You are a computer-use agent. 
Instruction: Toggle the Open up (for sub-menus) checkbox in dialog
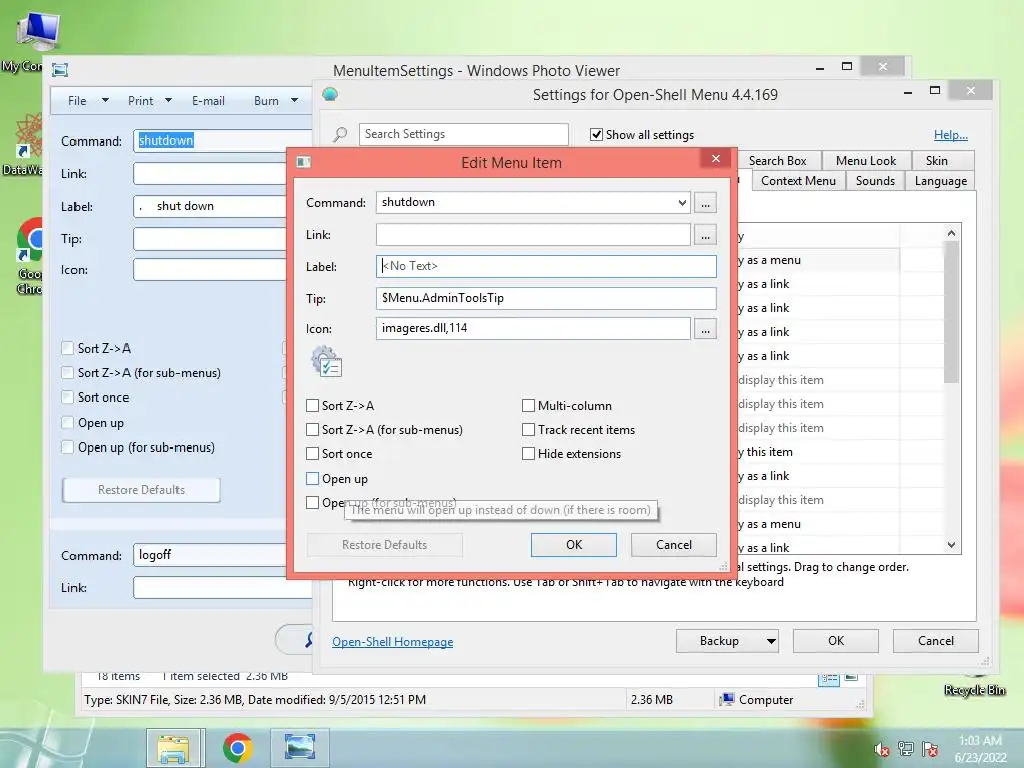pyautogui.click(x=312, y=502)
